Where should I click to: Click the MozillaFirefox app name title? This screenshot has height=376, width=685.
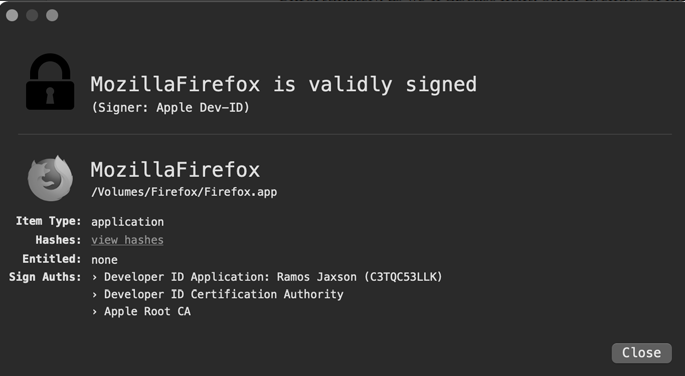(x=175, y=170)
